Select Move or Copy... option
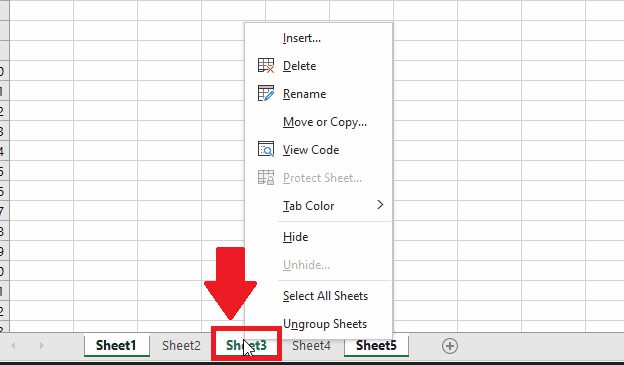This screenshot has width=624, height=365. [325, 122]
